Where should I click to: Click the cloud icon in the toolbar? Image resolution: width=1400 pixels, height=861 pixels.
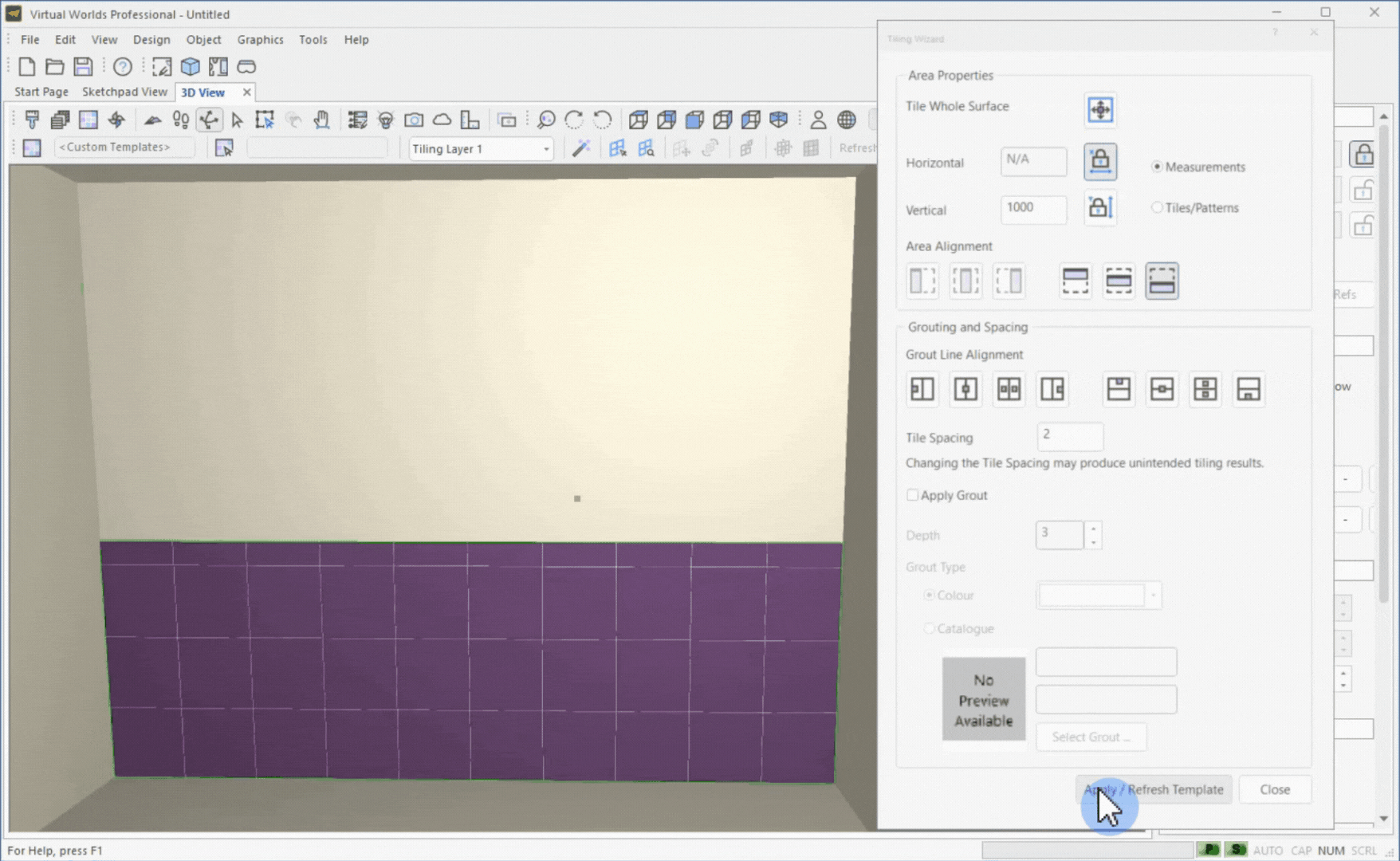pos(442,120)
